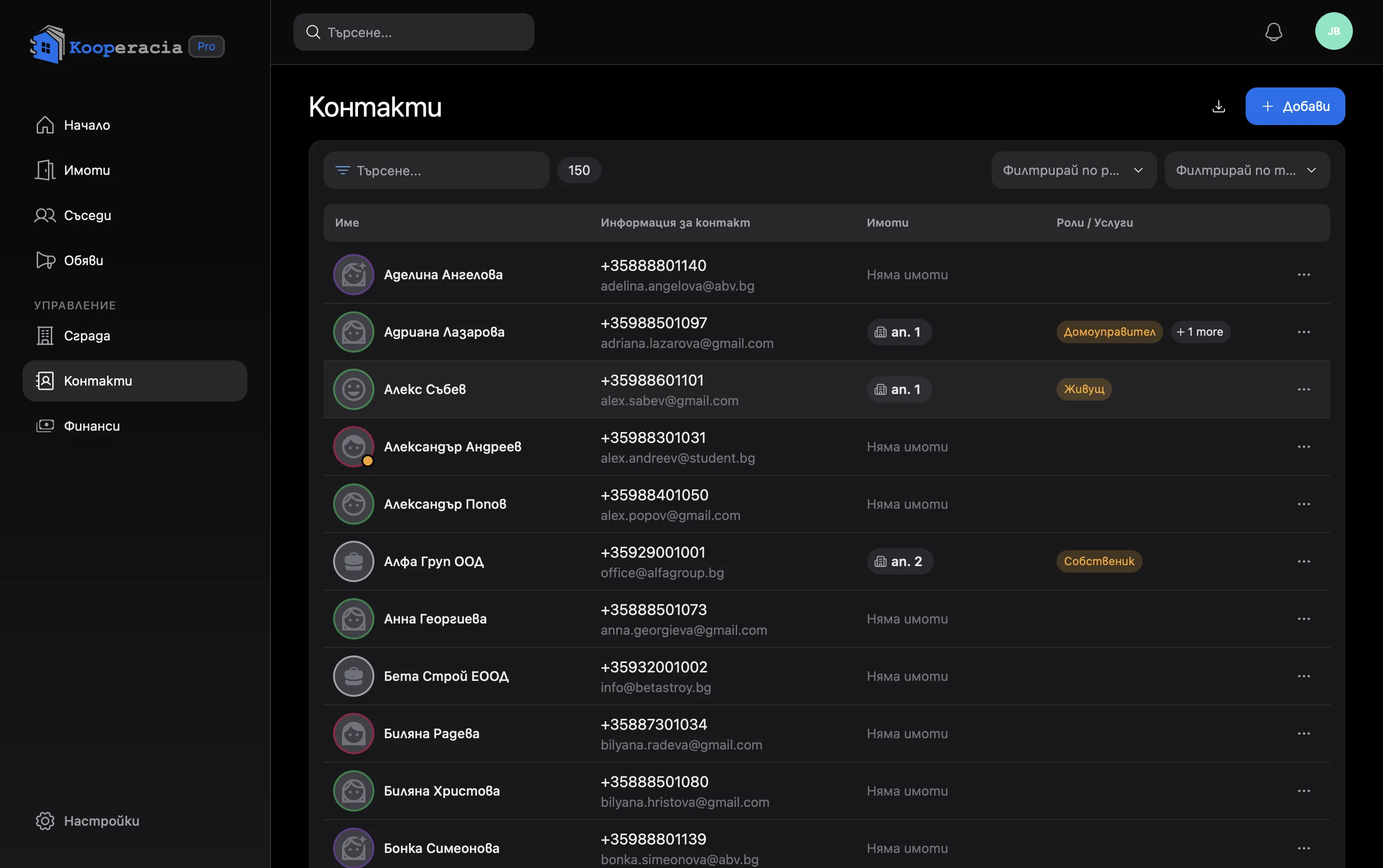Go to Начало in the sidebar

click(135, 125)
